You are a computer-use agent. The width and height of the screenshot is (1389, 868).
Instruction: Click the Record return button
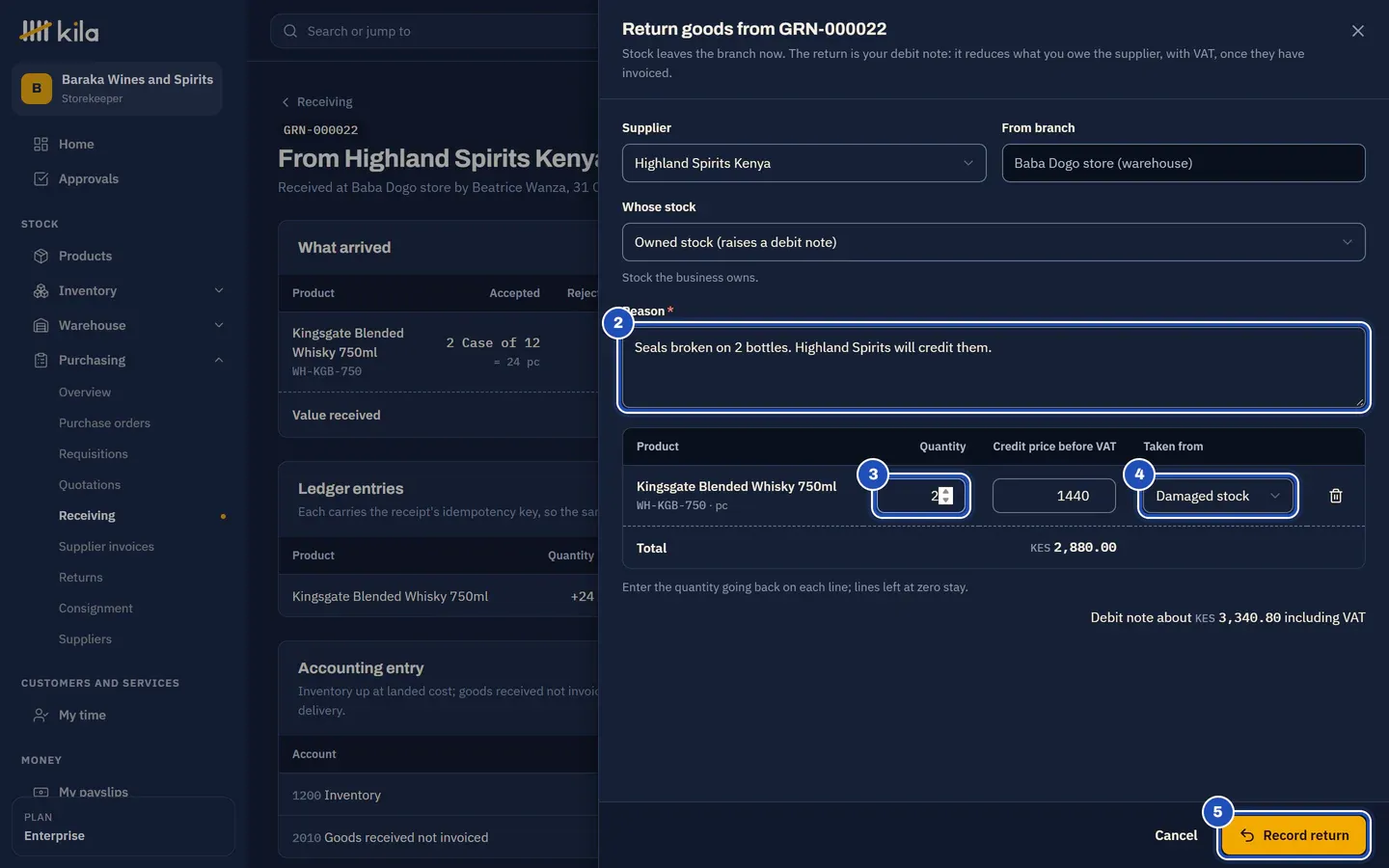(1294, 835)
